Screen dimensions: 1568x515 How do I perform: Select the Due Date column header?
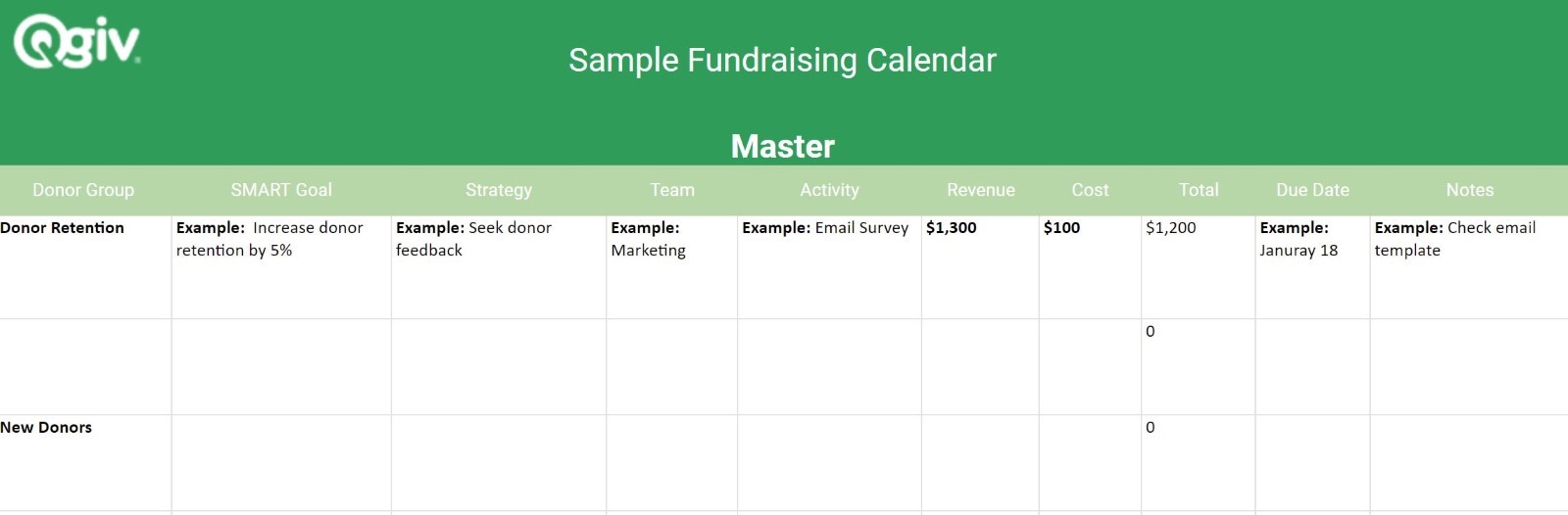point(1312,190)
